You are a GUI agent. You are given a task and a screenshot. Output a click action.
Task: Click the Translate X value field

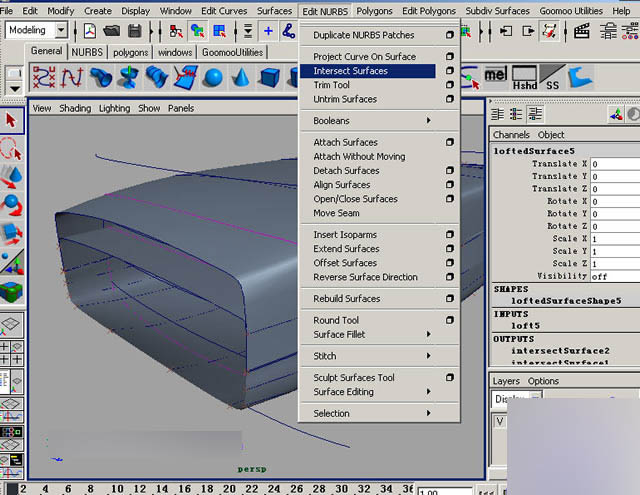click(x=612, y=164)
